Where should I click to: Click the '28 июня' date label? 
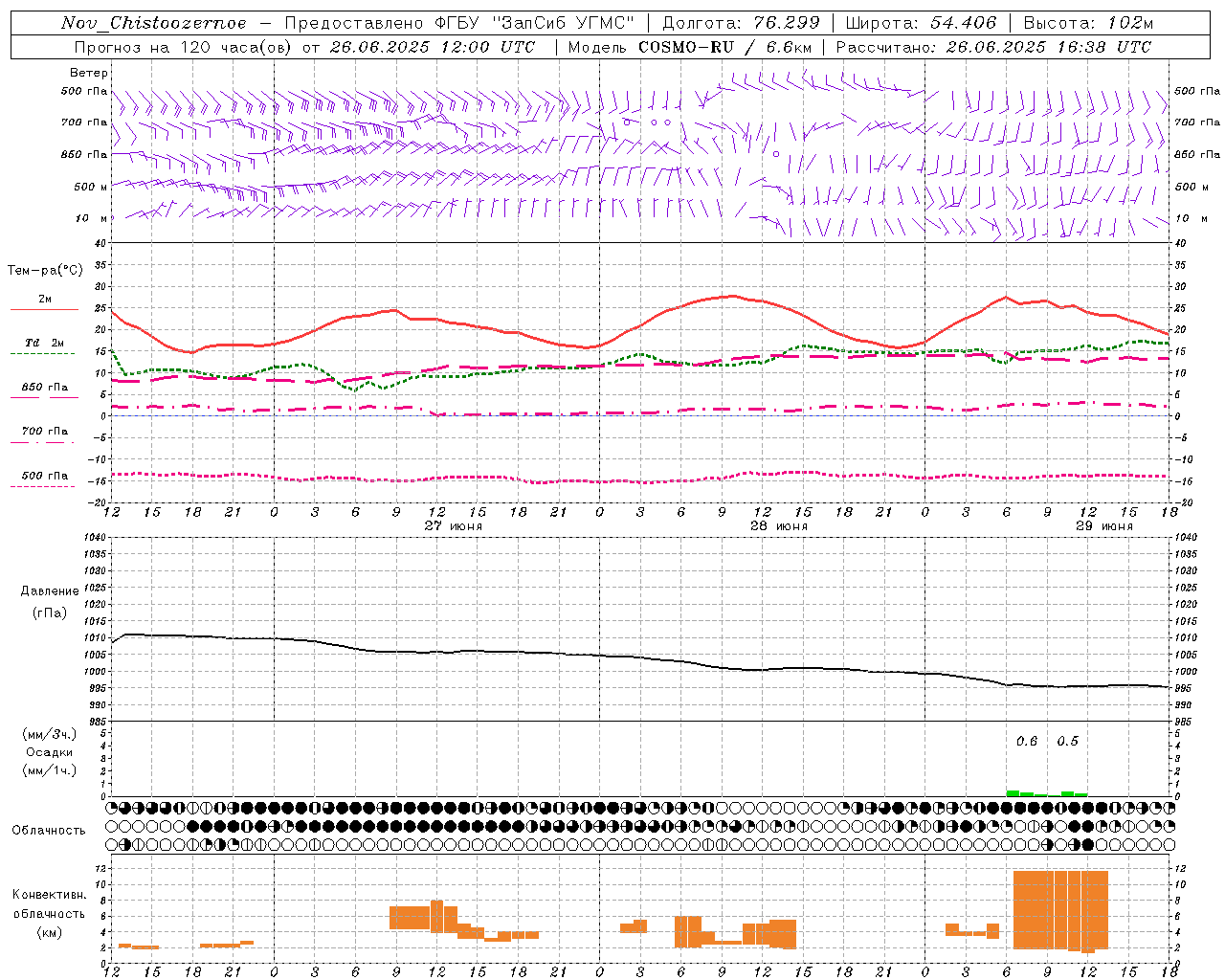tap(779, 526)
